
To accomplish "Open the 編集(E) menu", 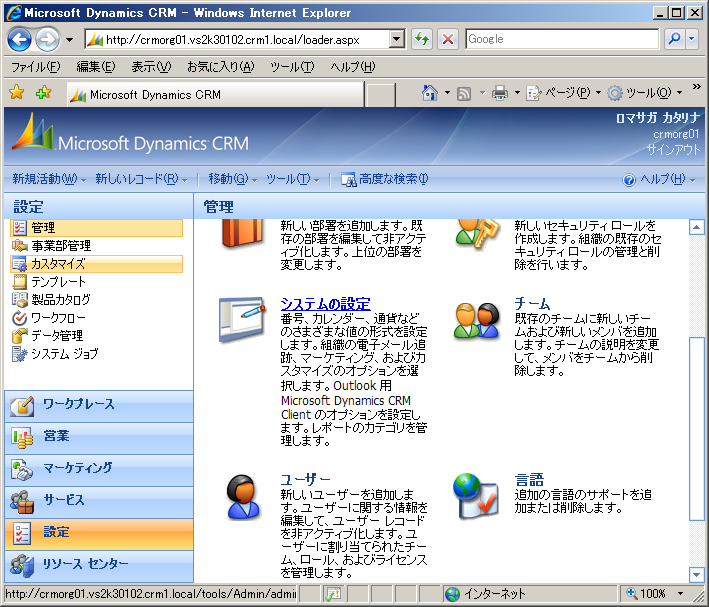I will click(95, 67).
